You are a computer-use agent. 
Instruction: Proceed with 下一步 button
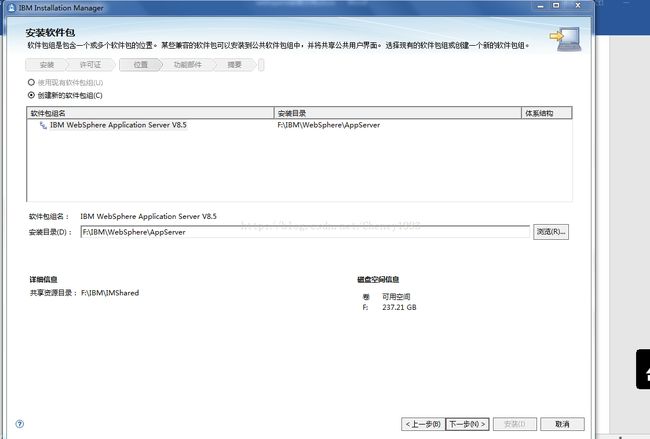click(468, 424)
